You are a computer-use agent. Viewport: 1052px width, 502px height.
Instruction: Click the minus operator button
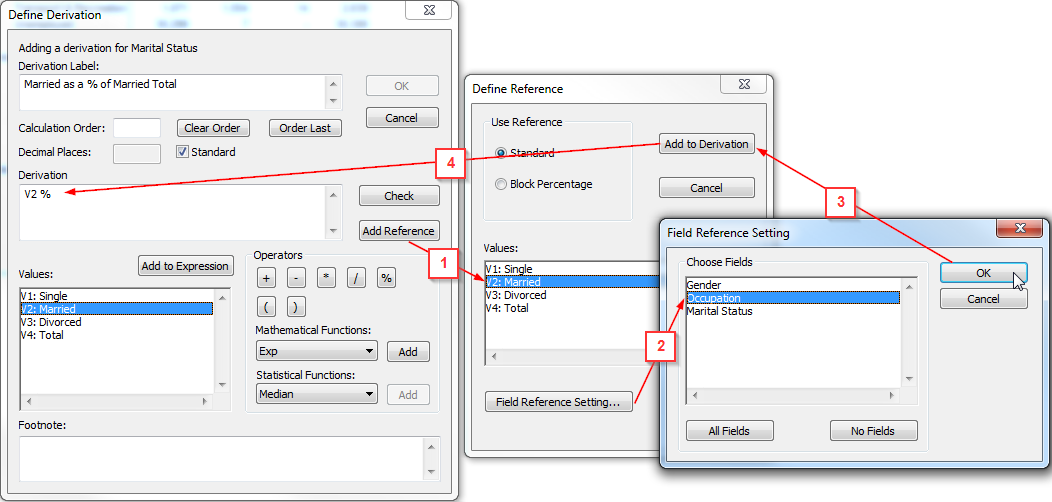point(297,278)
